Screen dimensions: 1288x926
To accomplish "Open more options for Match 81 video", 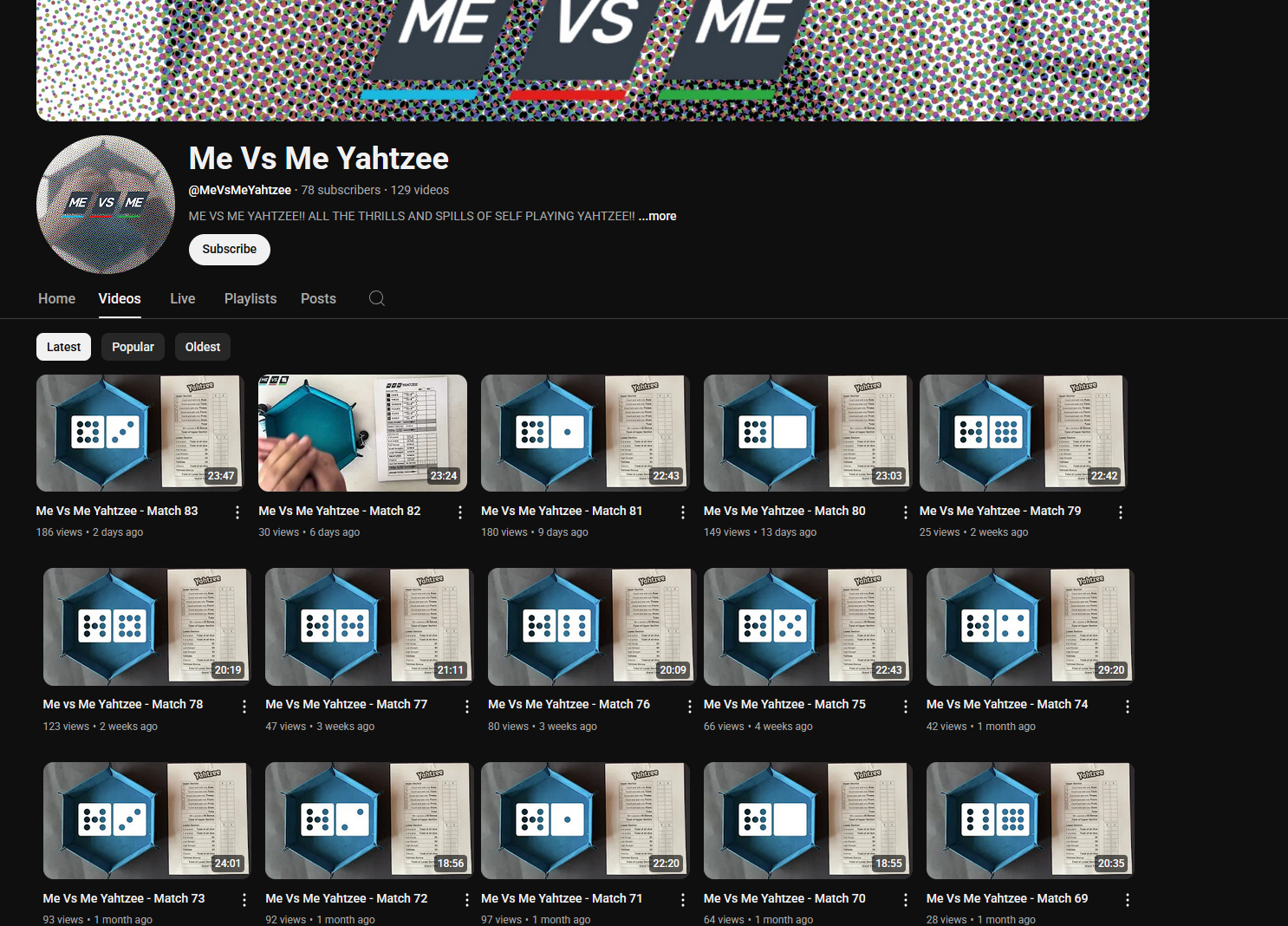I will [x=683, y=512].
